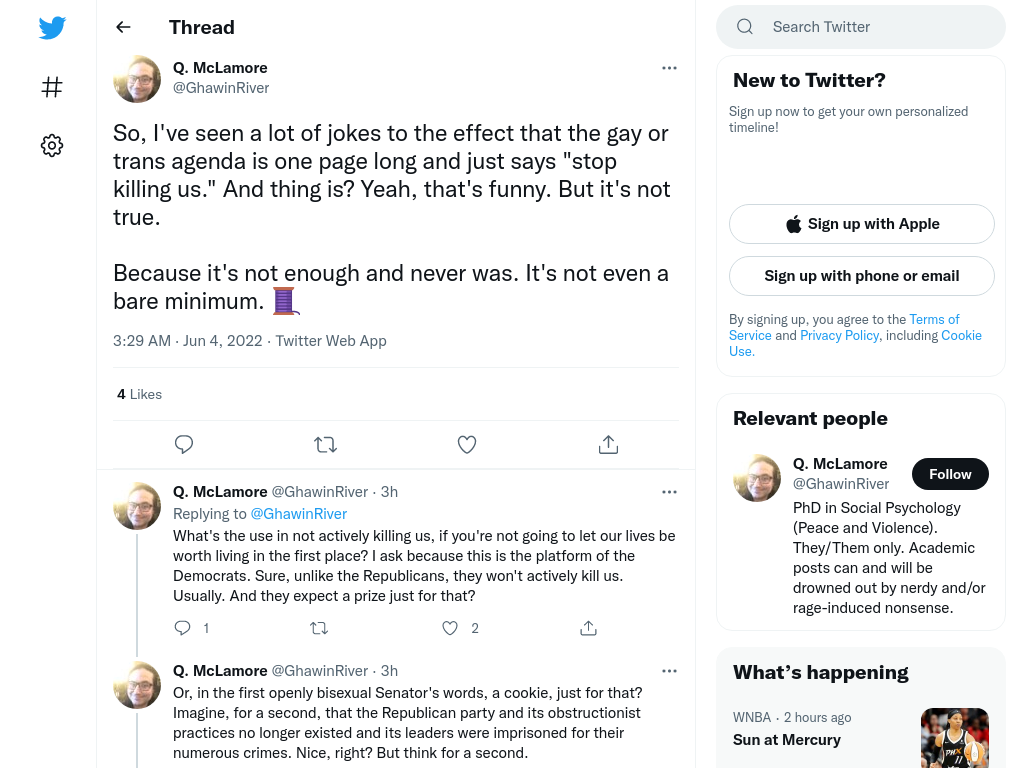Image resolution: width=1024 pixels, height=768 pixels.
Task: Follow Q. McLamore in Relevant people
Action: pos(950,474)
